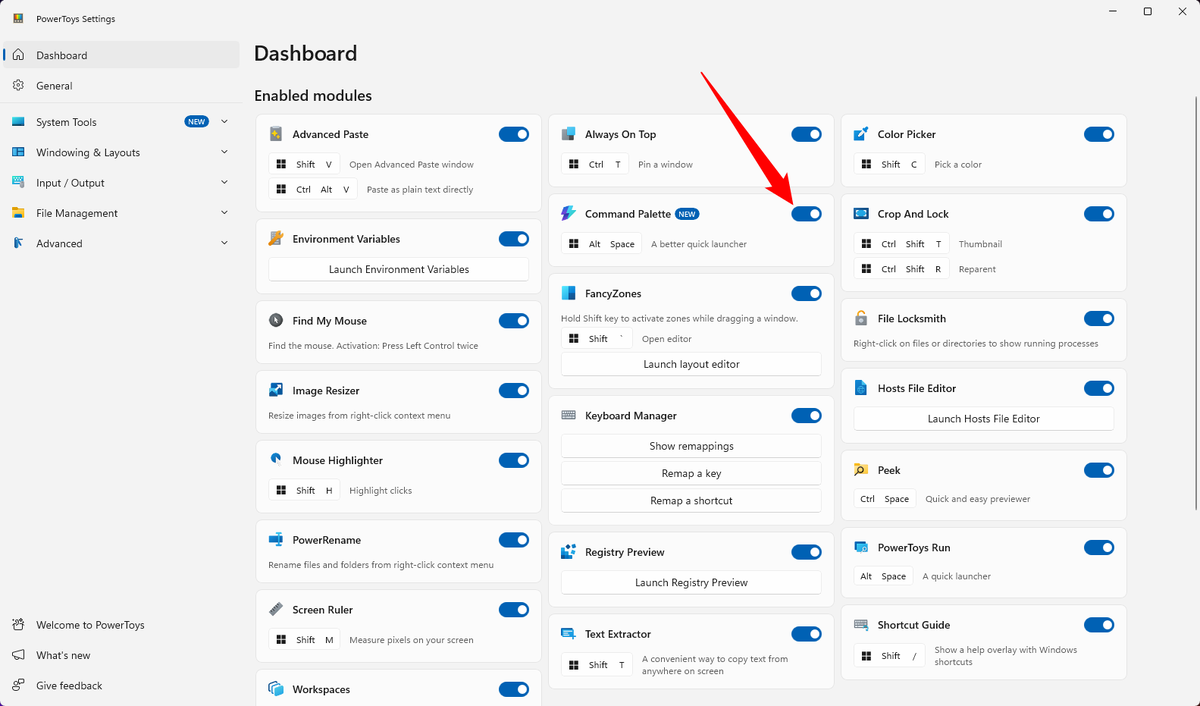This screenshot has width=1200, height=706.
Task: Click the Always On Top module icon
Action: [568, 134]
